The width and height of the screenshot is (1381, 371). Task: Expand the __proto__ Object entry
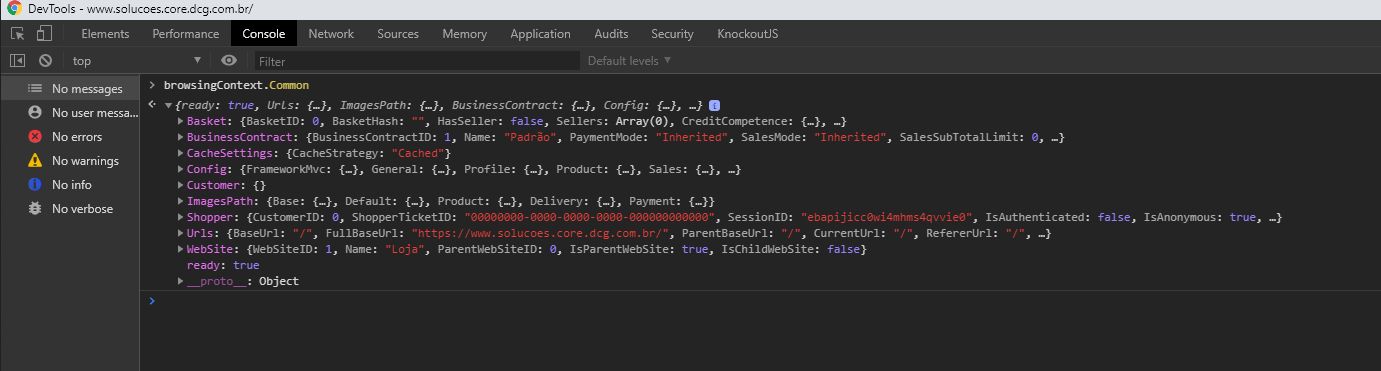[x=181, y=281]
